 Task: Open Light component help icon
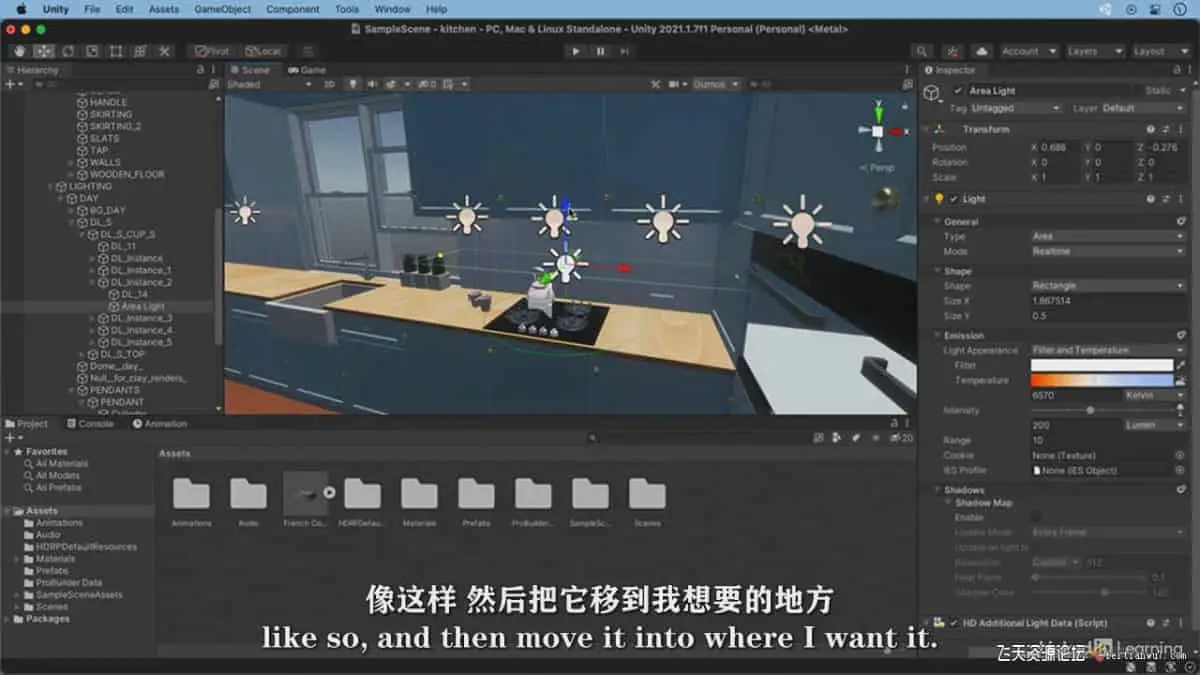coord(1152,199)
